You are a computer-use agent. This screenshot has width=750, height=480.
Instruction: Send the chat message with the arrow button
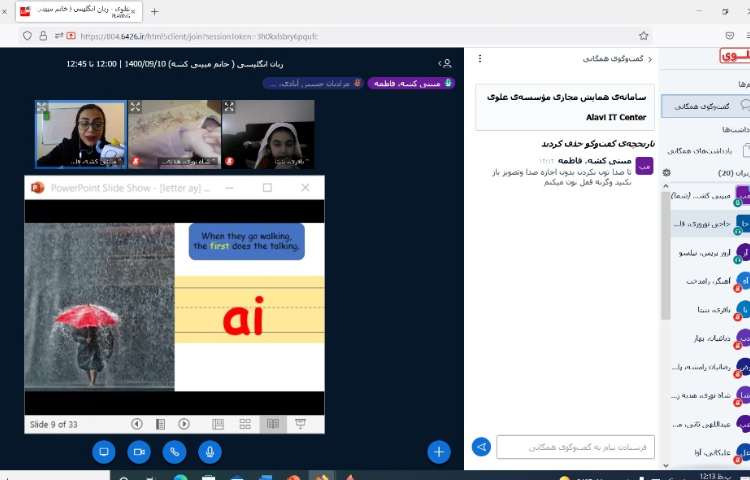(x=481, y=447)
